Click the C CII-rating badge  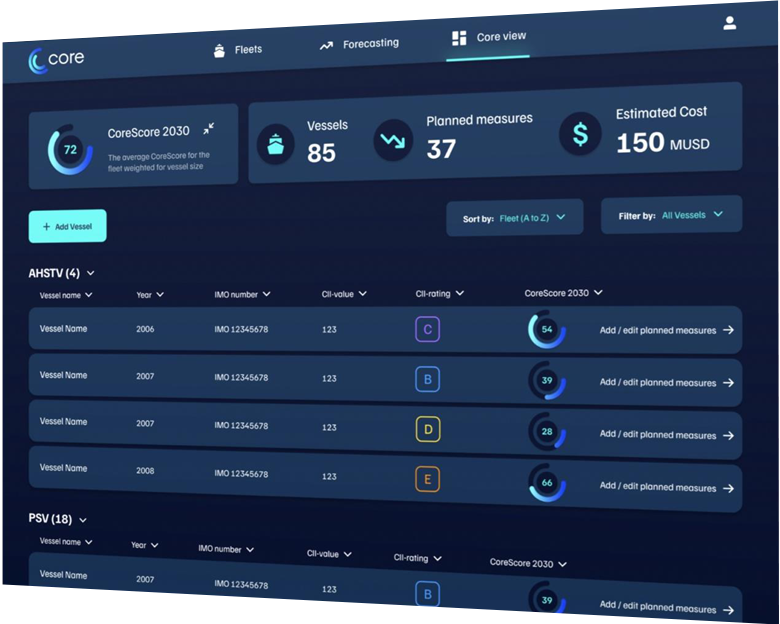click(x=428, y=330)
